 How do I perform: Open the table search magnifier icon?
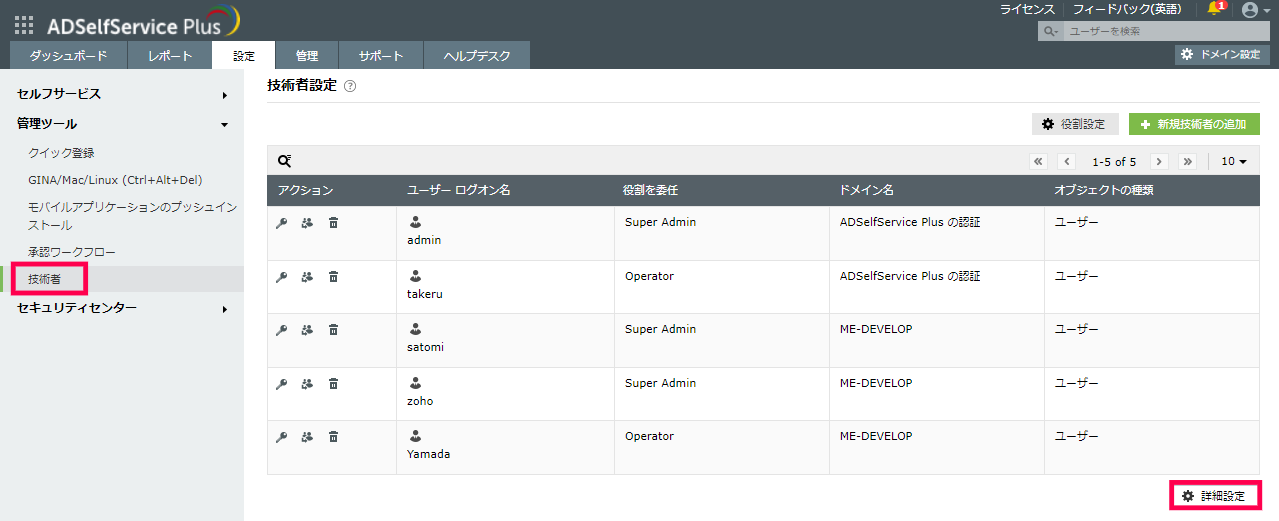click(x=285, y=161)
